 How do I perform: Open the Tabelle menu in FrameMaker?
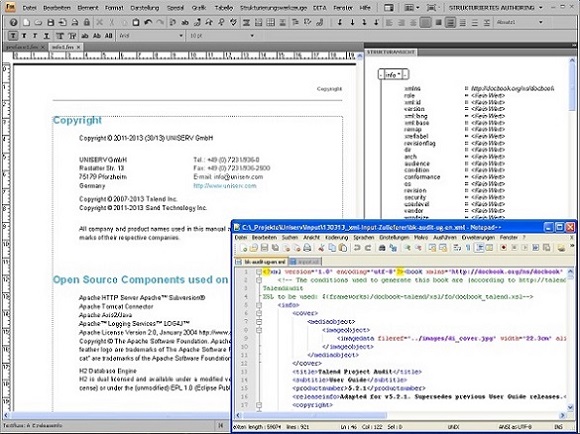tap(223, 7)
